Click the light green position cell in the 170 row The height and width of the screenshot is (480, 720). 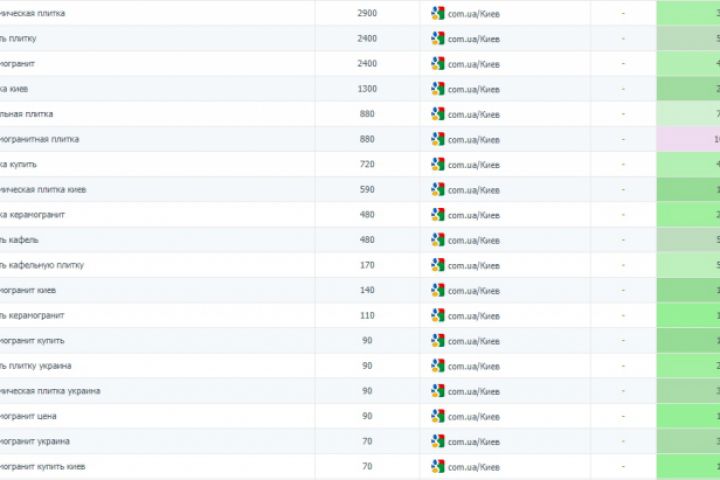(688, 265)
